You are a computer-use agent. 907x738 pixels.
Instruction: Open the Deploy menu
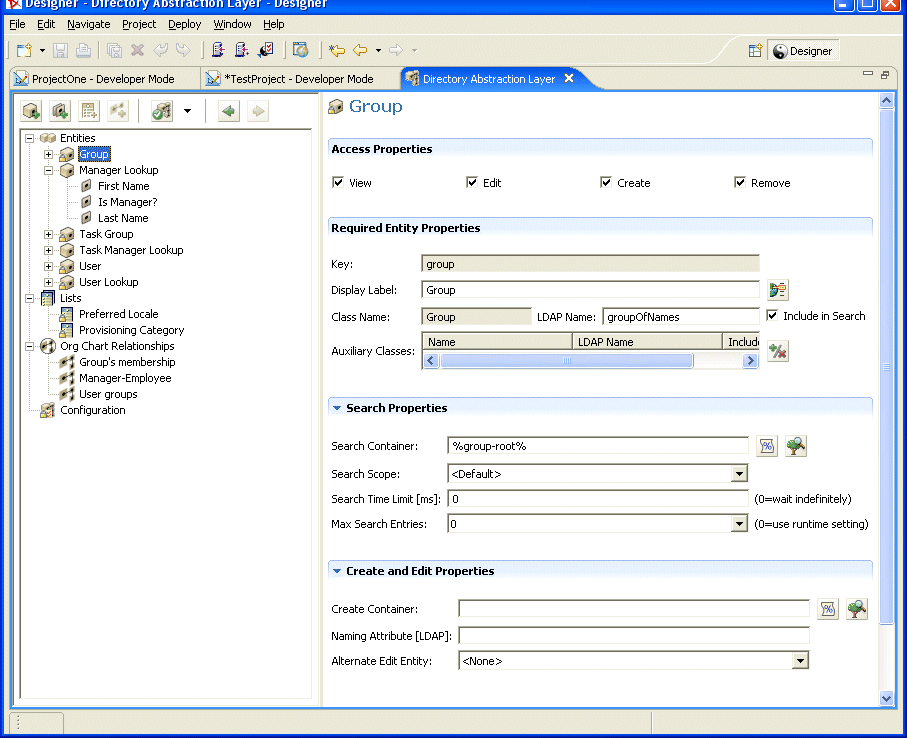(x=184, y=24)
